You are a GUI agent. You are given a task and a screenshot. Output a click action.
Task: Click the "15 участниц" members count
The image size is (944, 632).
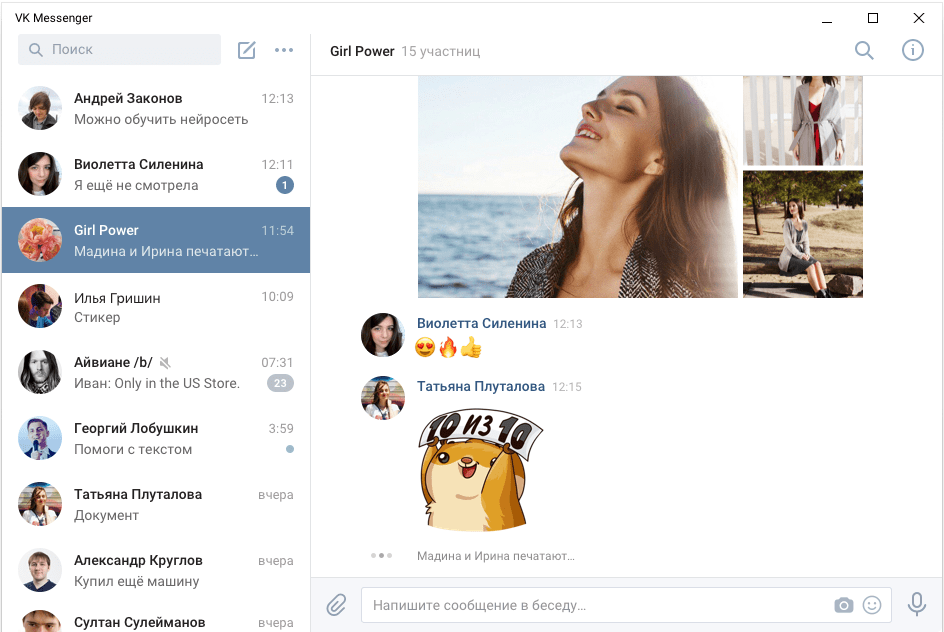pos(441,51)
